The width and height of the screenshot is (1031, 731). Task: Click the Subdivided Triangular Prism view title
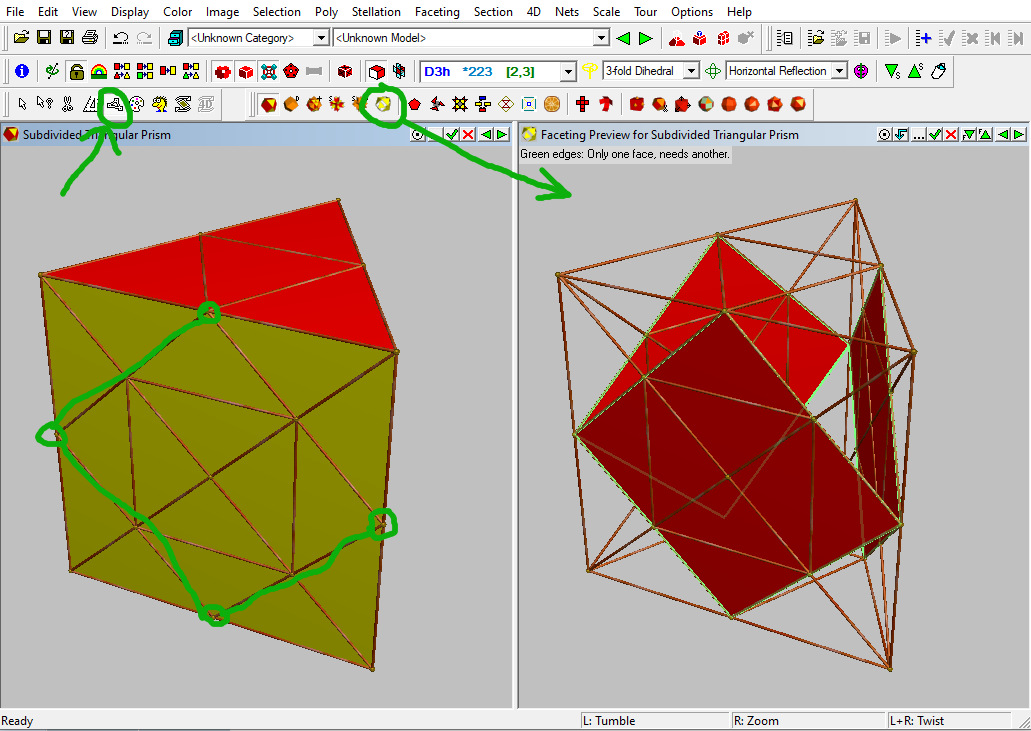pos(97,135)
